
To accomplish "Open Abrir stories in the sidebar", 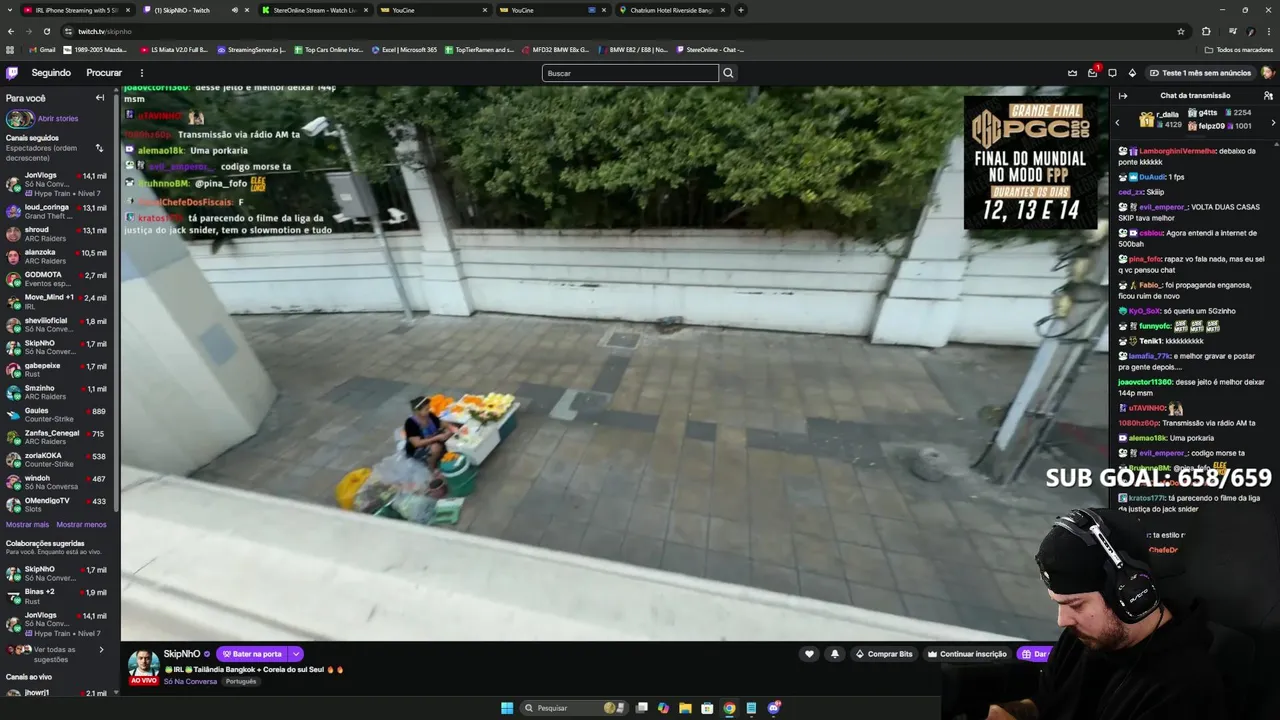I will click(x=57, y=118).
